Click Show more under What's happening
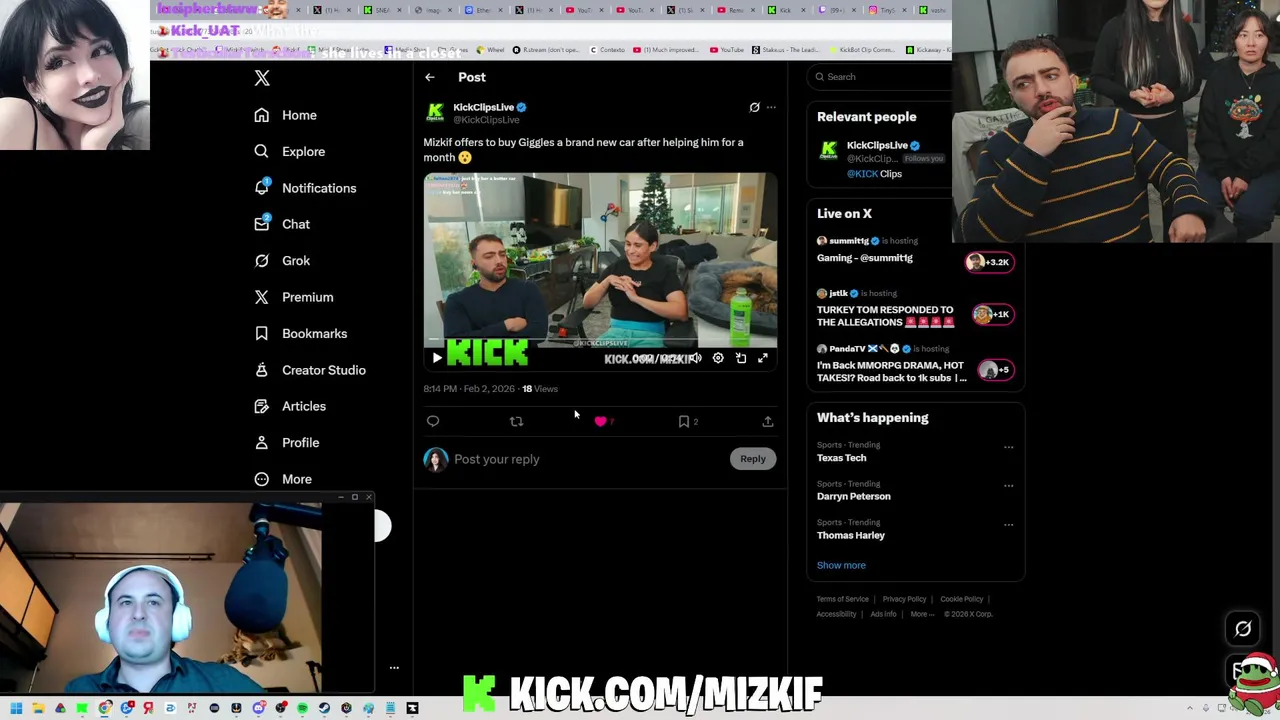 click(x=841, y=565)
